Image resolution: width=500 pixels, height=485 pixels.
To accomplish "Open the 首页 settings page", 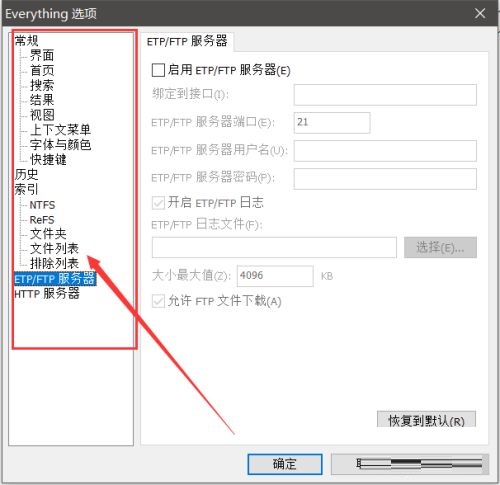I will [42, 70].
